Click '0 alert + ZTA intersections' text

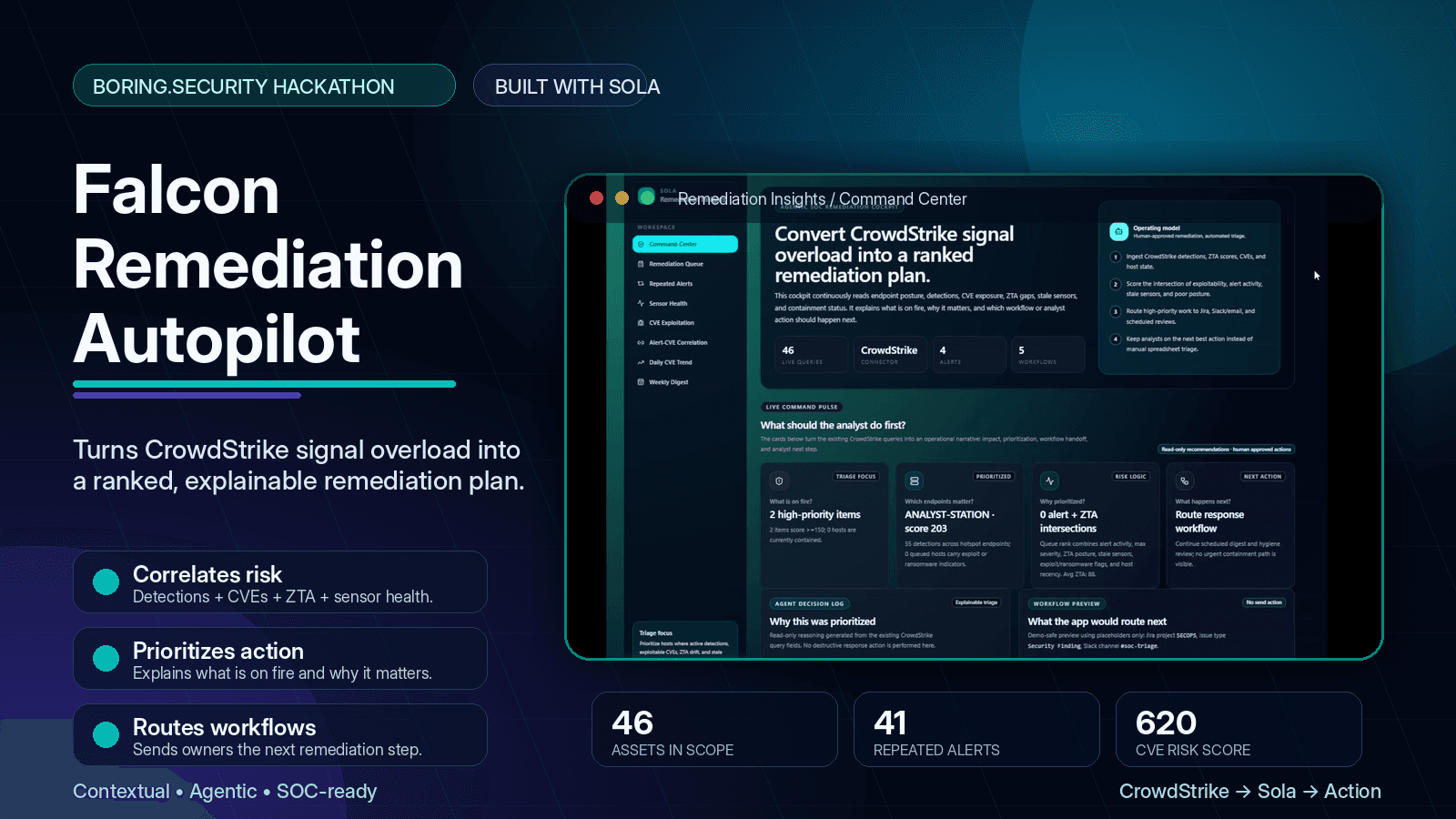pos(1068,521)
